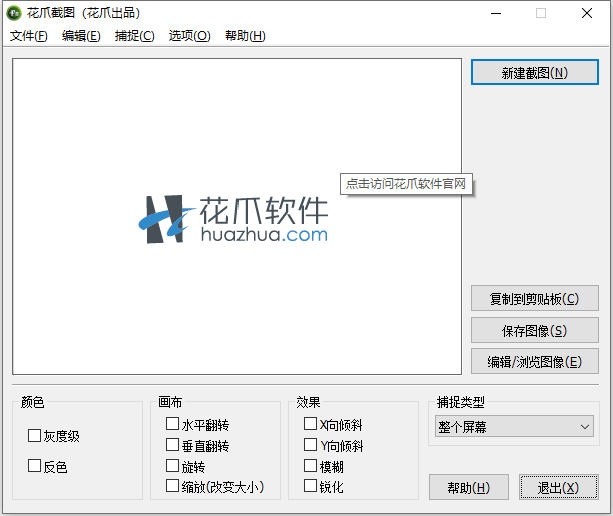Toggle the 水平翻转 checkbox
This screenshot has height=516, width=613.
click(x=172, y=424)
